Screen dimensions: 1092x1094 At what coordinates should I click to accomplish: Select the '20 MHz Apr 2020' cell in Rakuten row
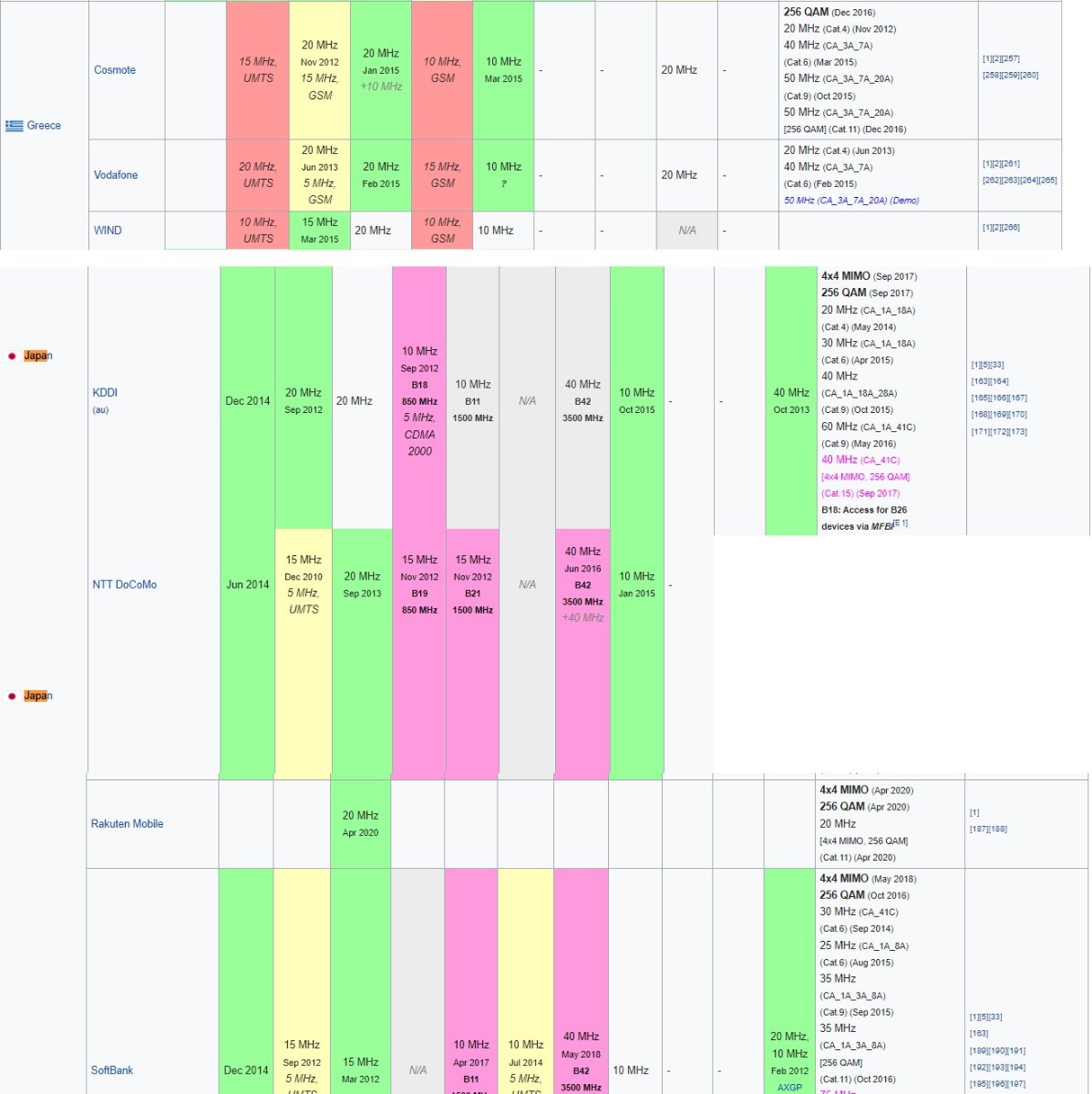pos(361,824)
